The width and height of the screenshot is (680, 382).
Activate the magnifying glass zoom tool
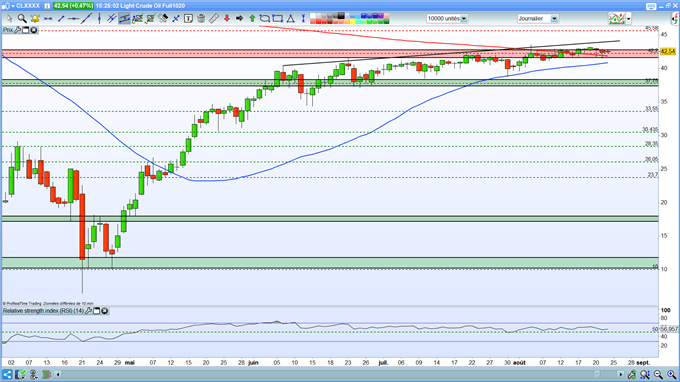click(x=22, y=19)
